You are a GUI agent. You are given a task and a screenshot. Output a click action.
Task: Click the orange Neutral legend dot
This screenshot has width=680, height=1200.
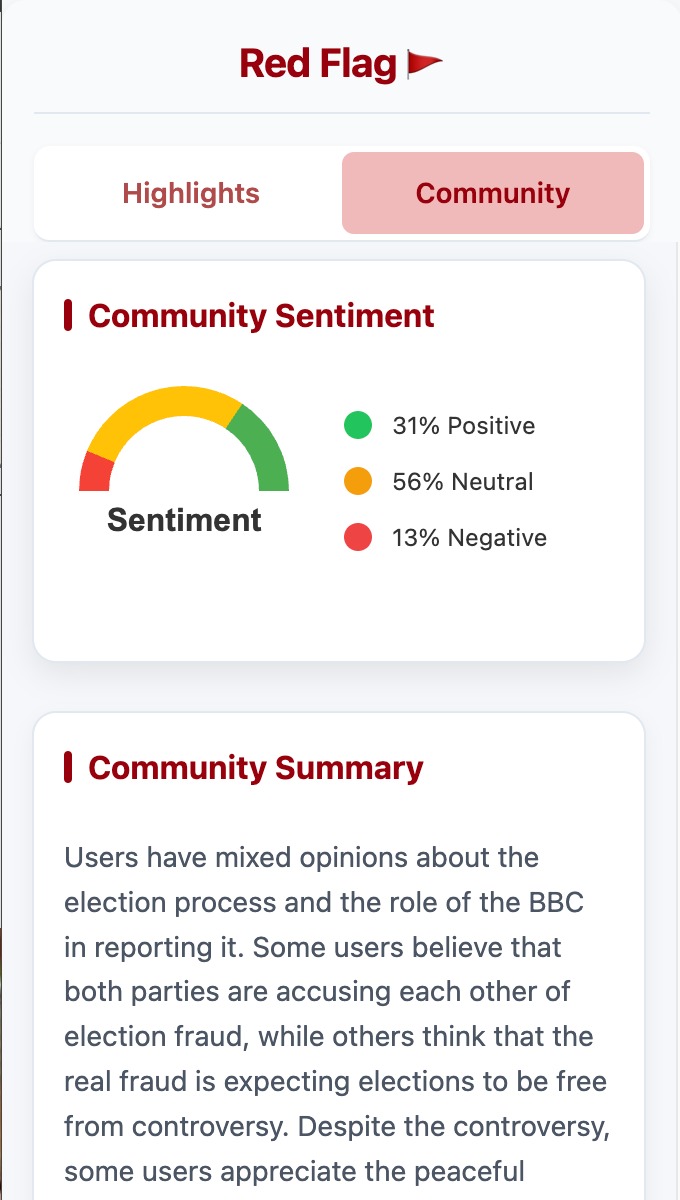click(x=358, y=482)
